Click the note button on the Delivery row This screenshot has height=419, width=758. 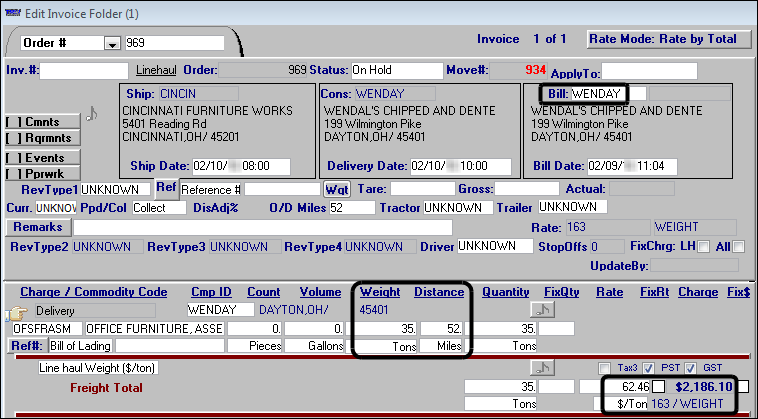(542, 310)
